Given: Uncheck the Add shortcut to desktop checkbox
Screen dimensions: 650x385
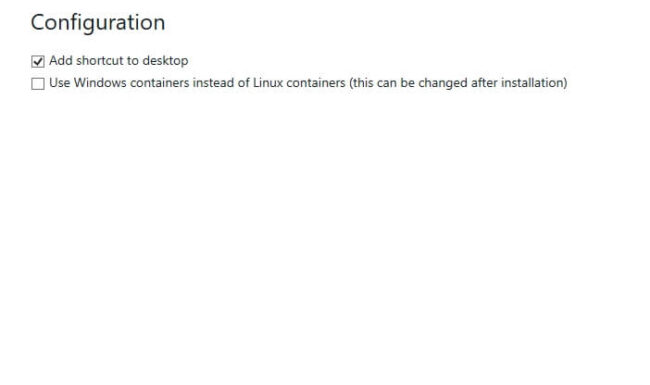Looking at the screenshot, I should click(x=38, y=61).
